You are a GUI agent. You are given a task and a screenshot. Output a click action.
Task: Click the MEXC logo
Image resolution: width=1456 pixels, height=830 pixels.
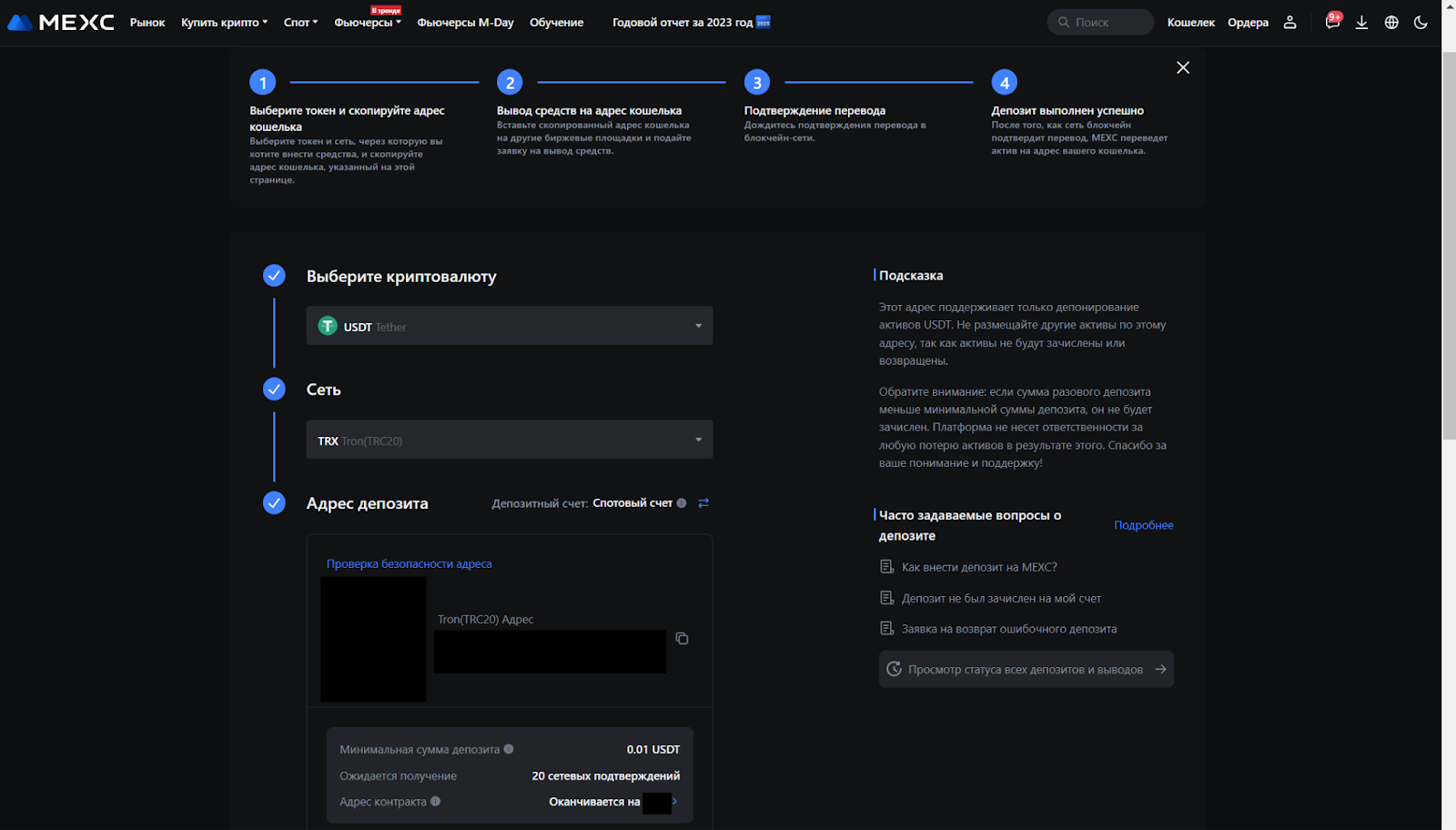(x=61, y=22)
